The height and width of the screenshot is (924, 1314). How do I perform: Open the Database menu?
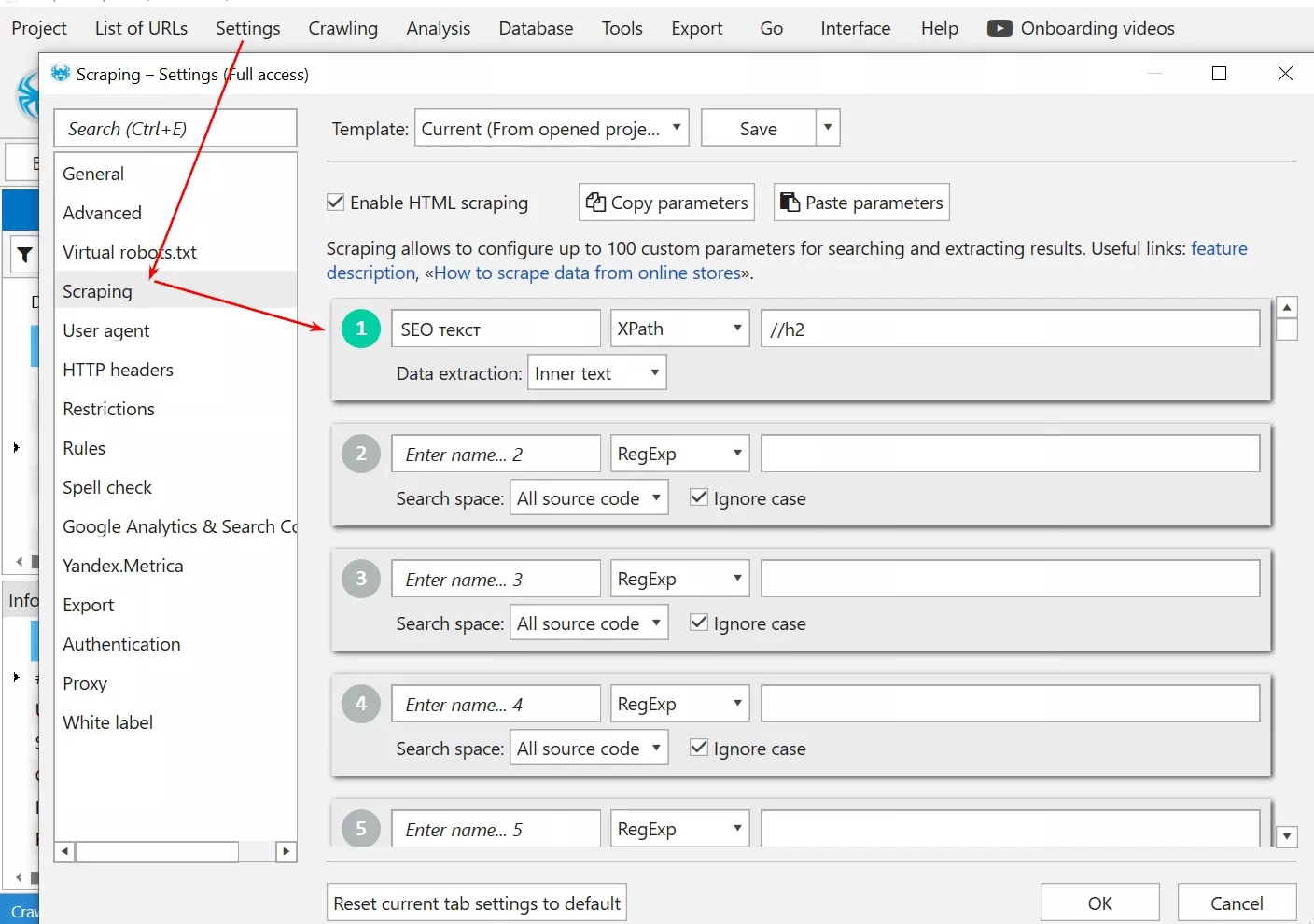pyautogui.click(x=536, y=28)
